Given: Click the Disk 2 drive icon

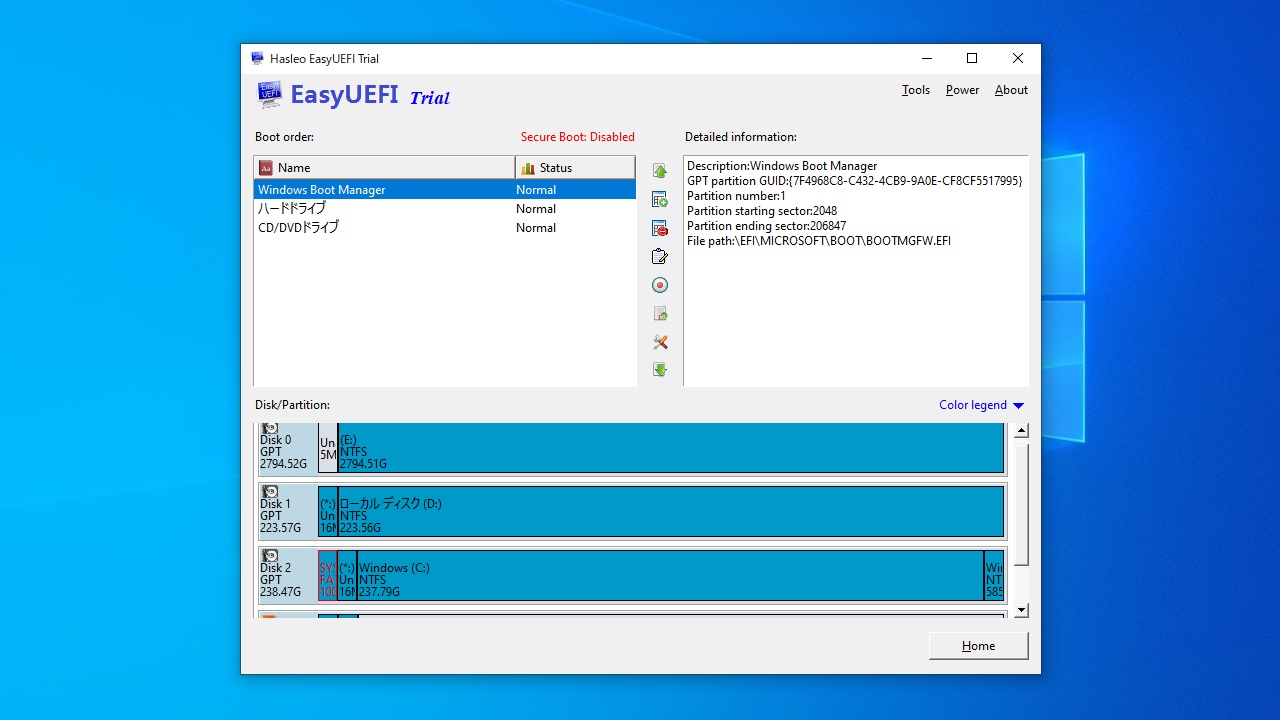Looking at the screenshot, I should pyautogui.click(x=270, y=556).
